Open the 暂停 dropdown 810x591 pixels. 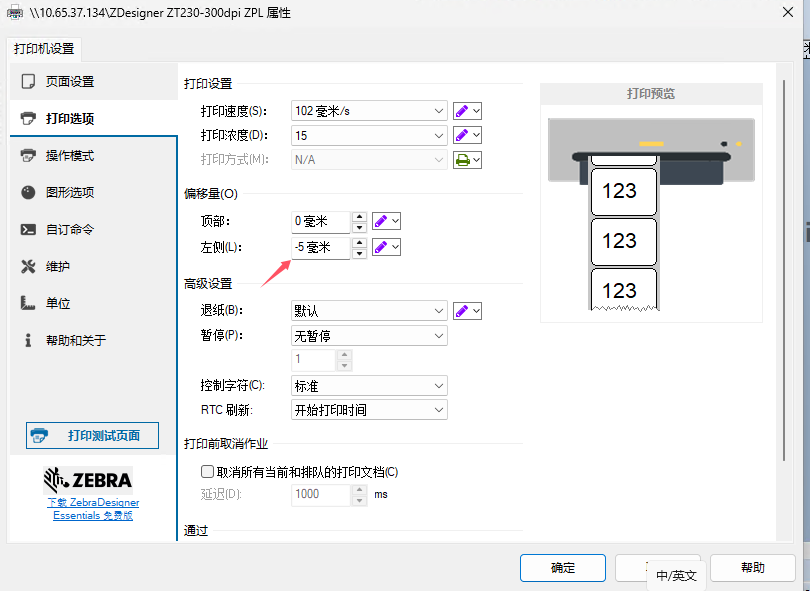point(369,336)
